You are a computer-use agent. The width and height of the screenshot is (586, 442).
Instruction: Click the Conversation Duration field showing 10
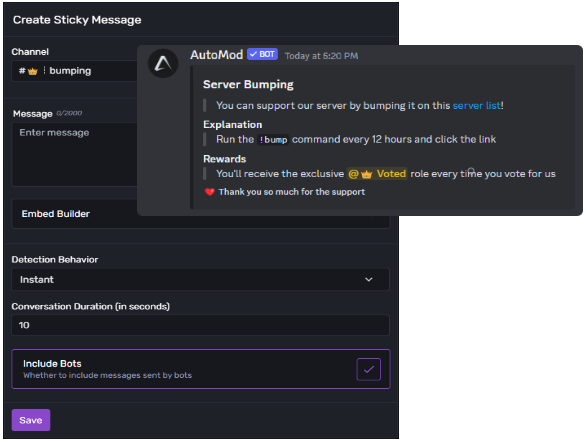[200, 325]
